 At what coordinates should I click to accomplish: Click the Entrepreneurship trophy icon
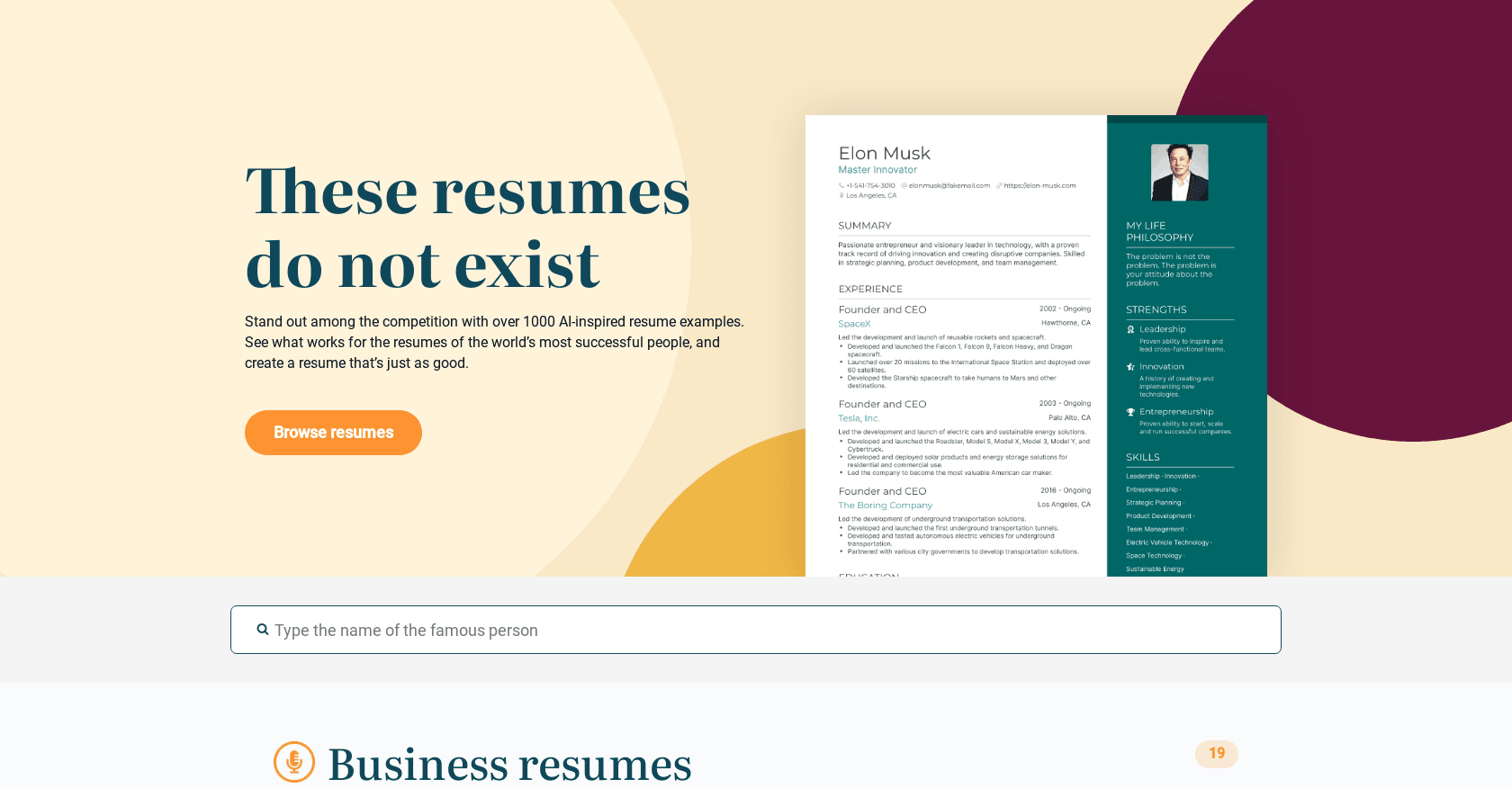[1130, 412]
